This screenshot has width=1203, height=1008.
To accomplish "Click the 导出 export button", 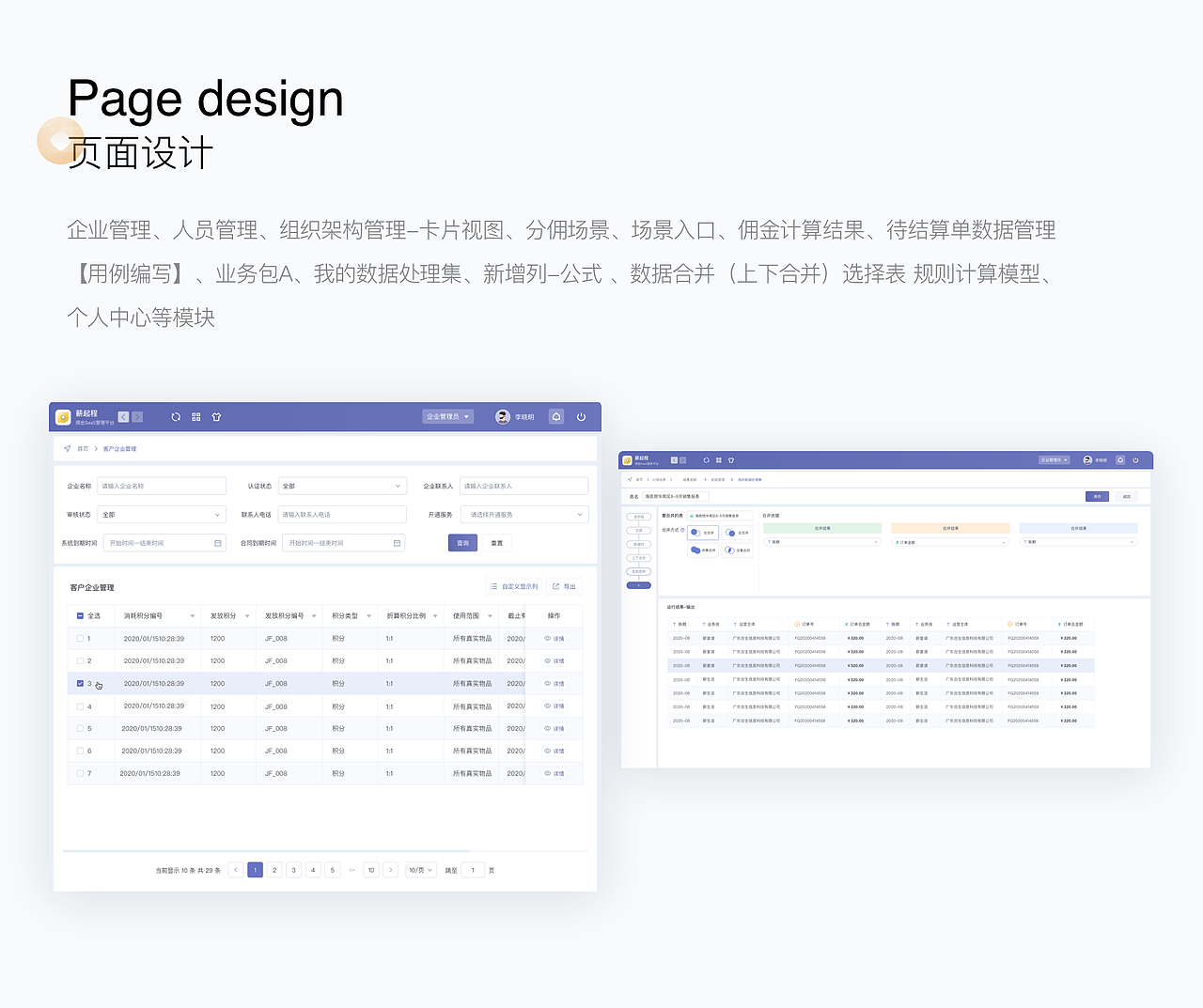I will [564, 586].
